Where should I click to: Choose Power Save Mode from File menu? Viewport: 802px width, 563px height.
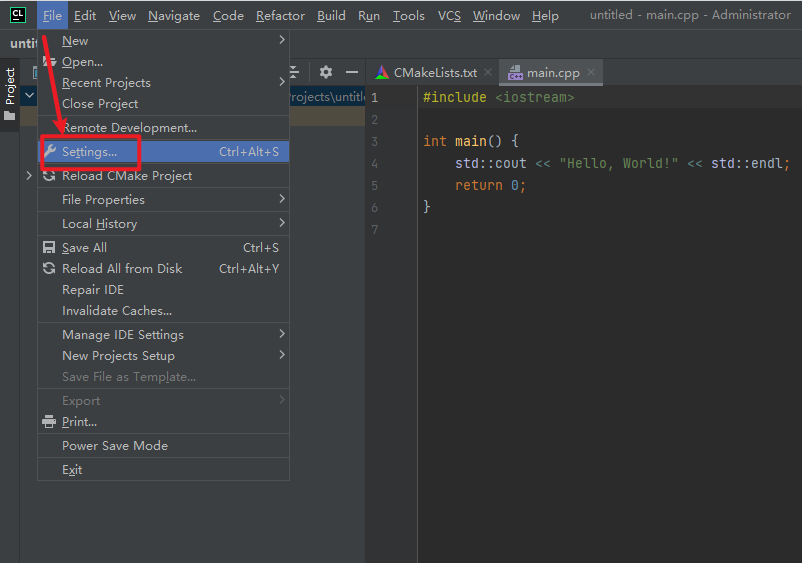tap(115, 446)
